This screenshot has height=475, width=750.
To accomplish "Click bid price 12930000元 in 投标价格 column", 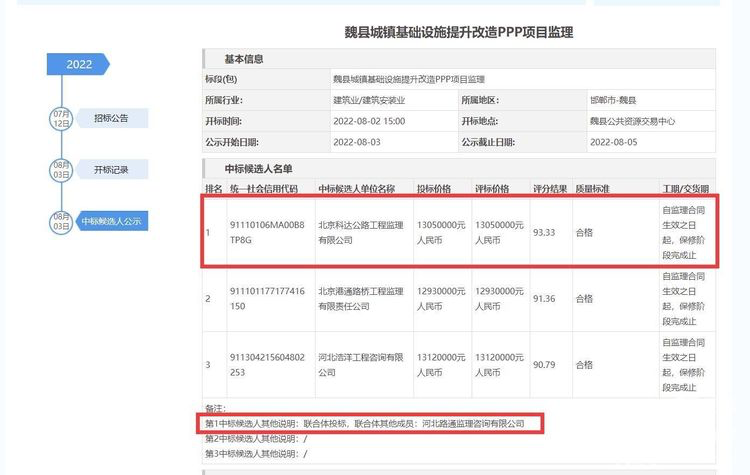I will 441,298.
